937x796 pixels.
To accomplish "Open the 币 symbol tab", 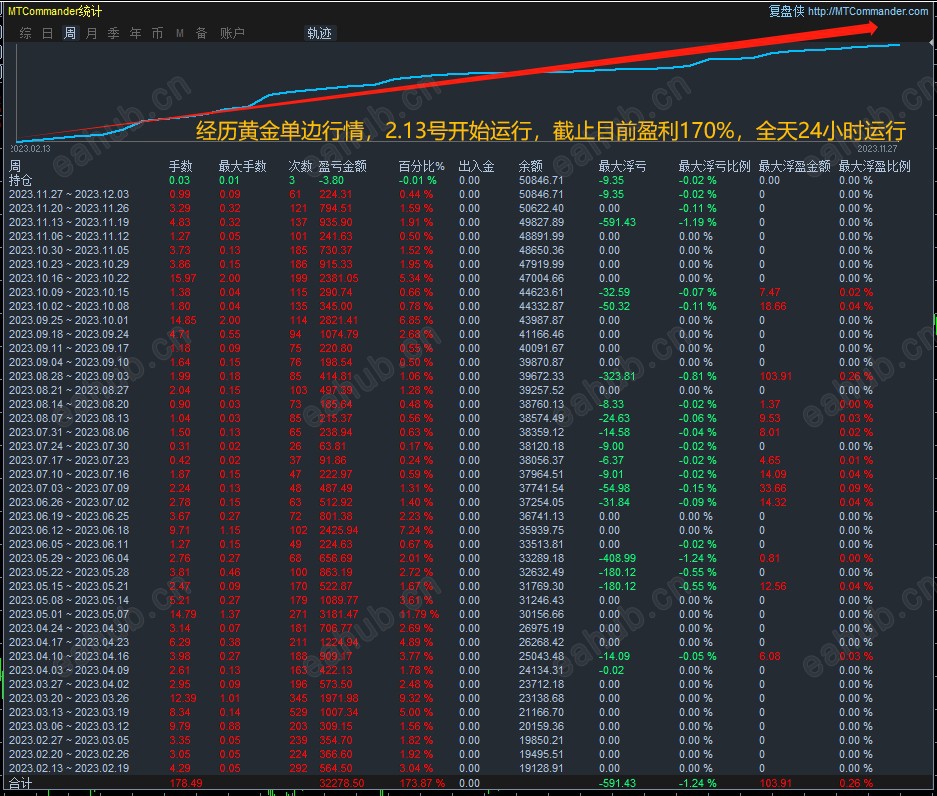I will click(x=157, y=33).
